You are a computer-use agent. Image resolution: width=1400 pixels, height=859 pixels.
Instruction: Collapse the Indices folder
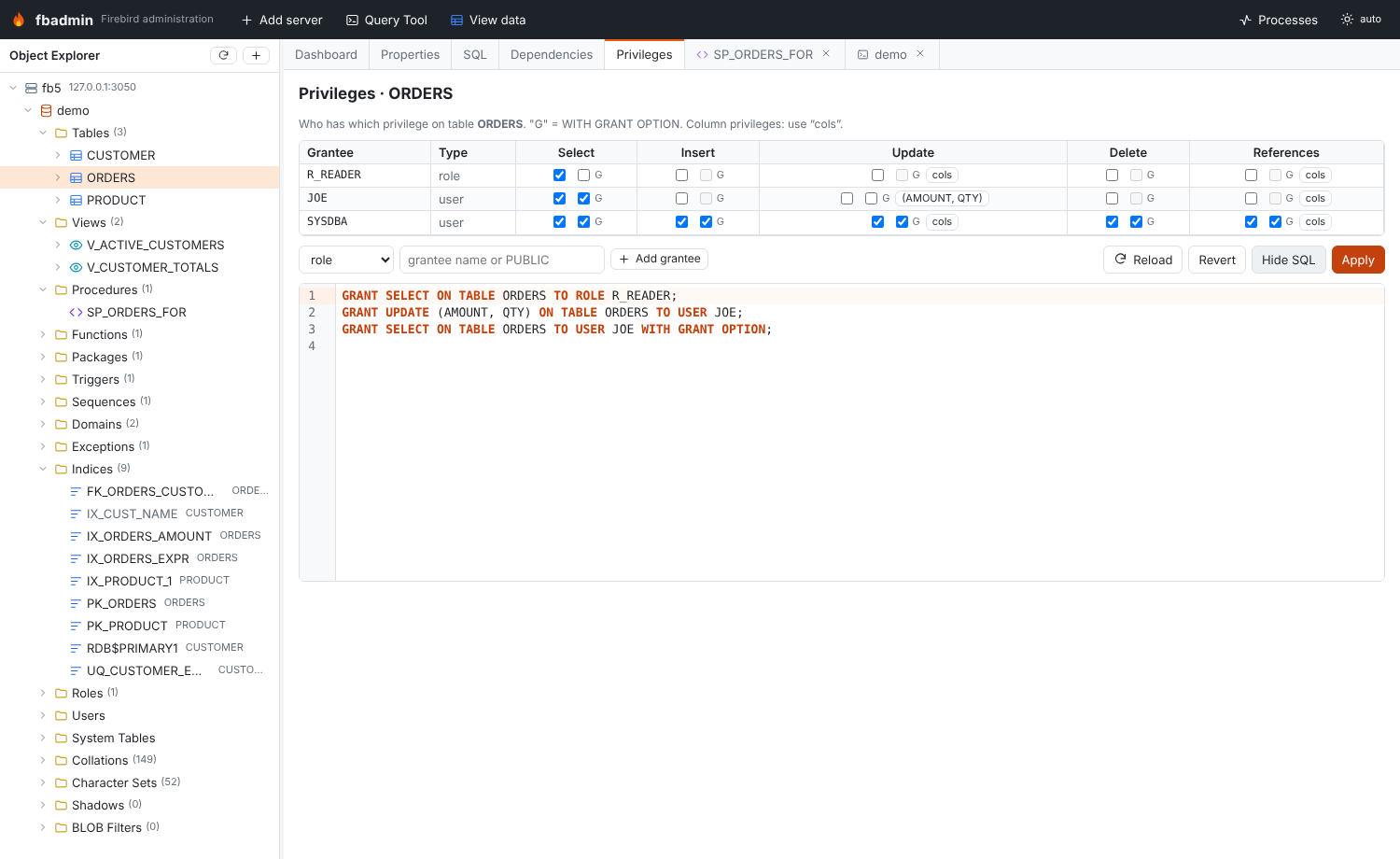(x=43, y=469)
